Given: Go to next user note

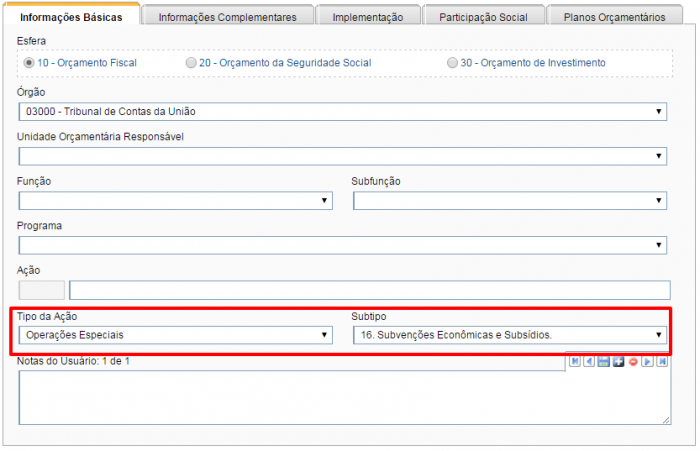Looking at the screenshot, I should tap(647, 361).
